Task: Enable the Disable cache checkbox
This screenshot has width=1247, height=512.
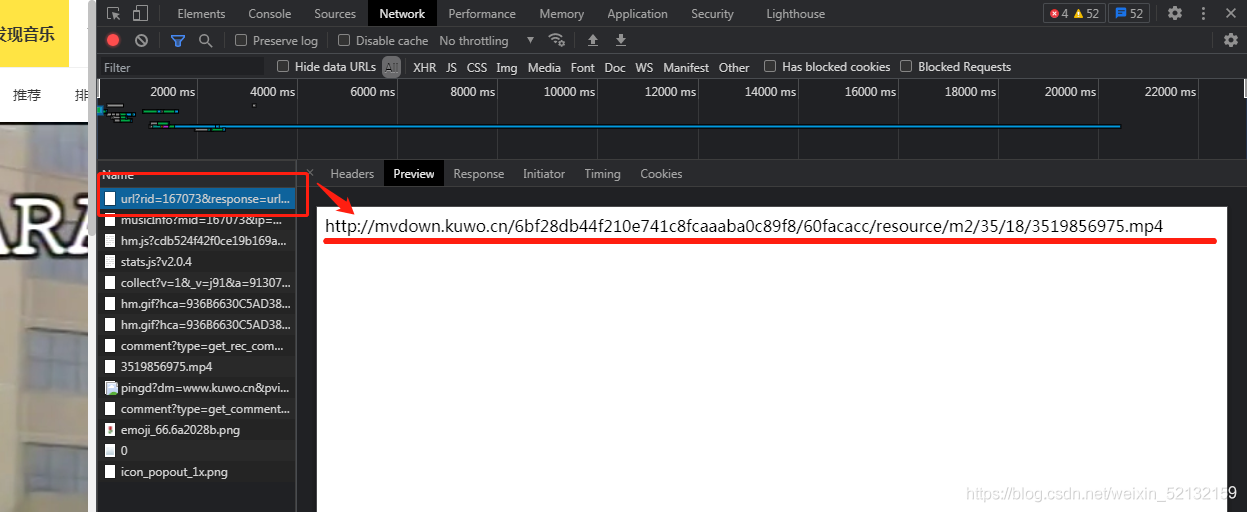Action: [344, 40]
